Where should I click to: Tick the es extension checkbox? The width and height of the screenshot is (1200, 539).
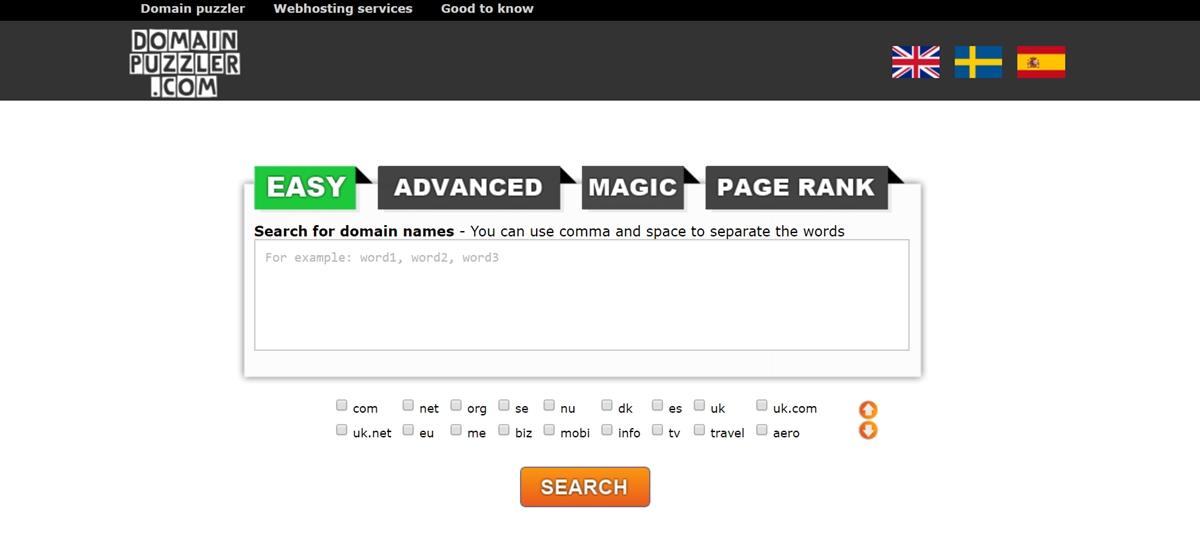point(658,406)
